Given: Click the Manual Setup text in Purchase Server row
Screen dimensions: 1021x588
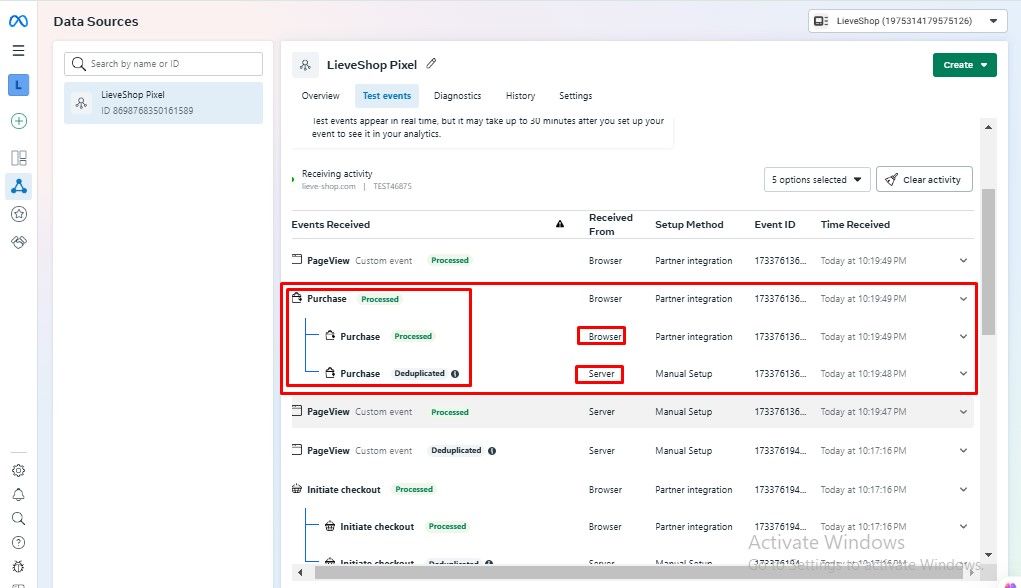Looking at the screenshot, I should click(684, 374).
